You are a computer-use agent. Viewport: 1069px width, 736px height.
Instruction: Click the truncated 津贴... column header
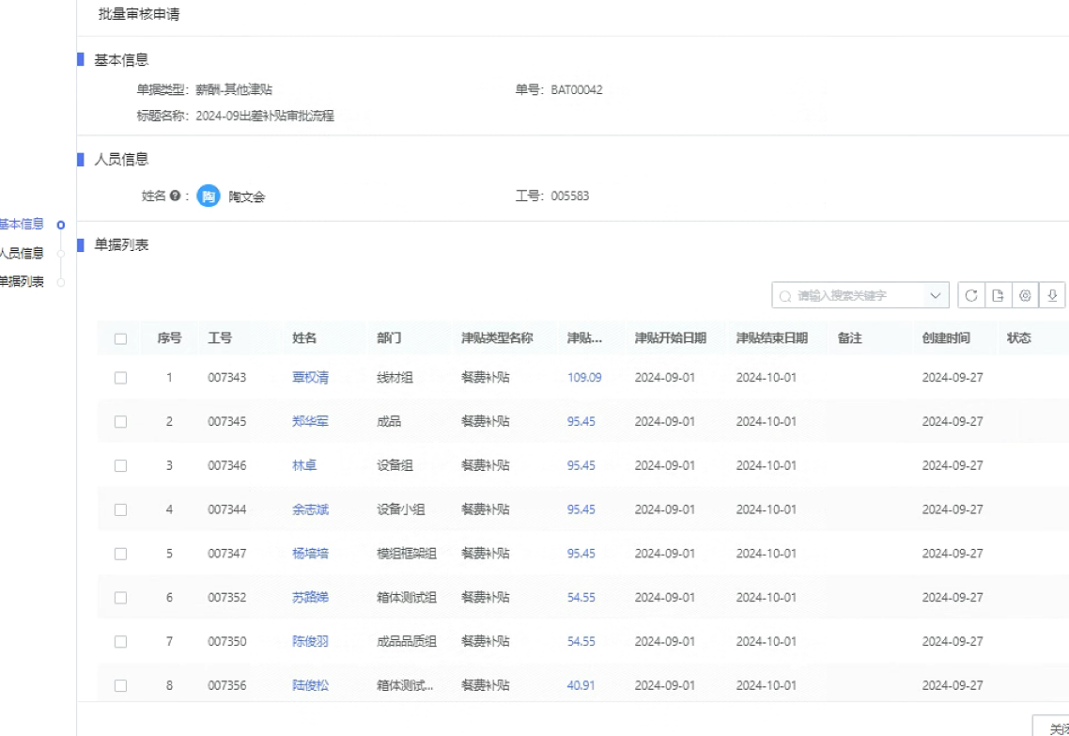(584, 339)
